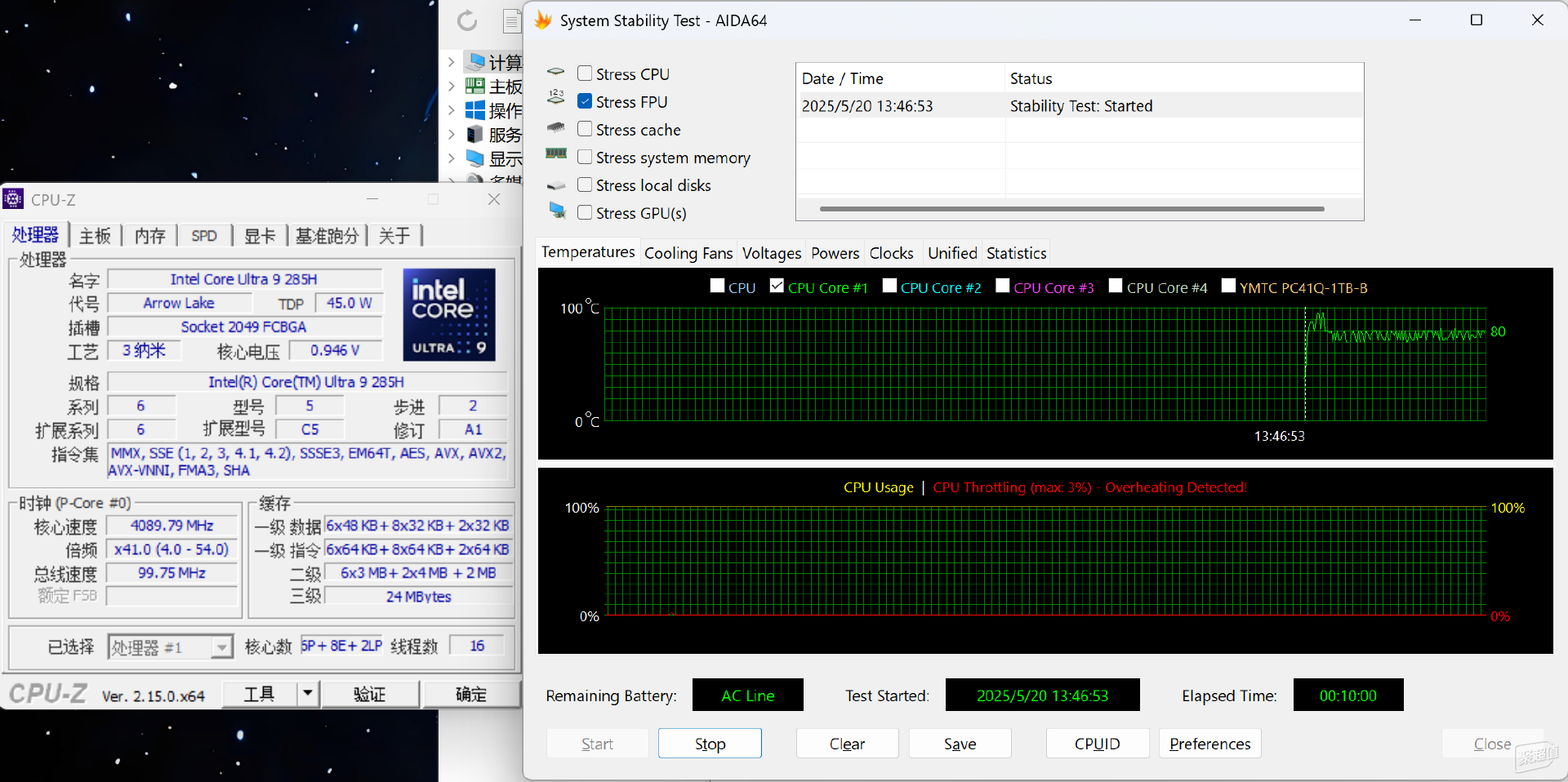The width and height of the screenshot is (1568, 782).
Task: Click the CPU chip icon beside Stress CPU
Action: click(x=556, y=73)
